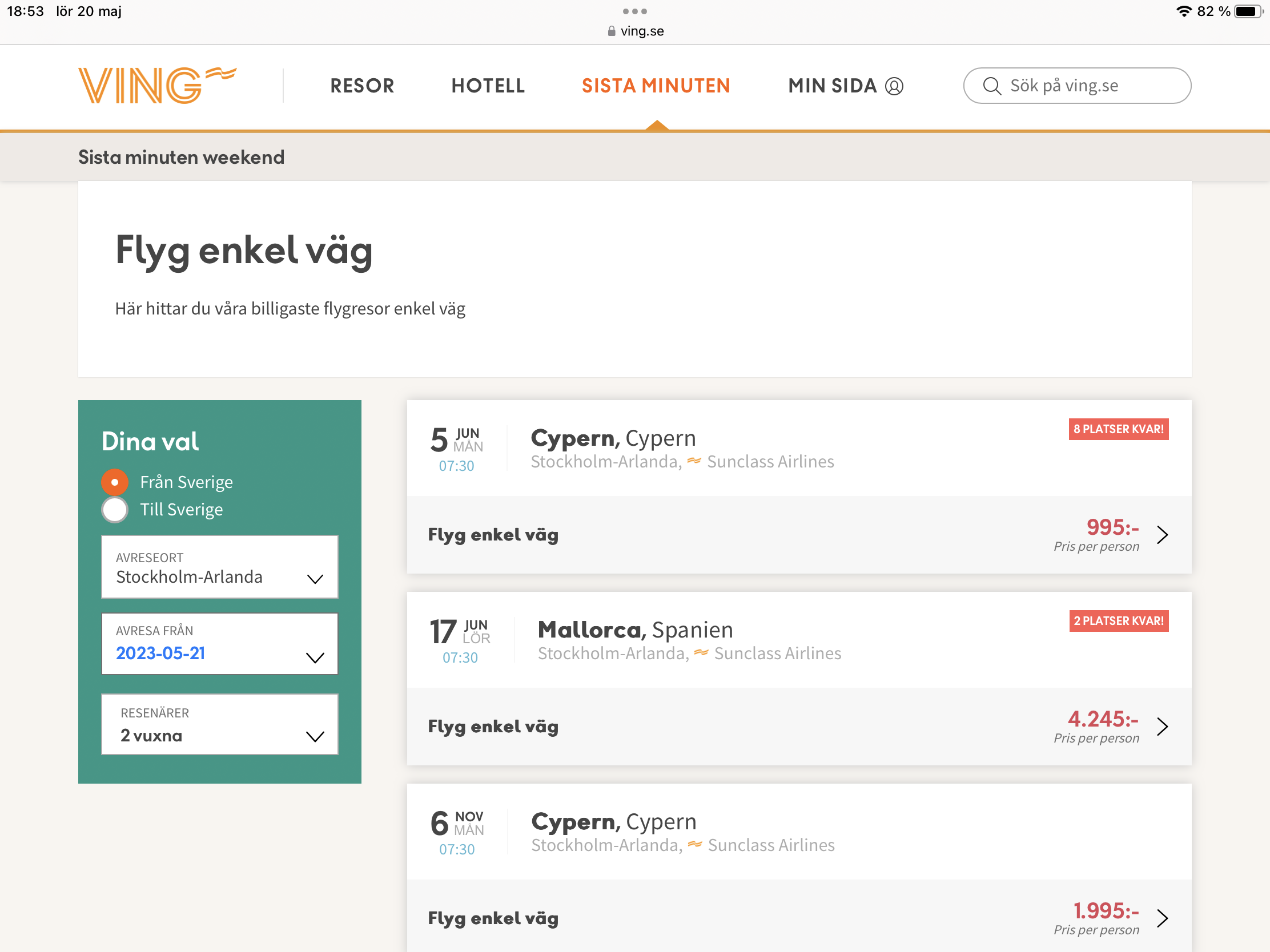Viewport: 1270px width, 952px height.
Task: Click the Mallorca, Spanien flight title
Action: coord(635,630)
